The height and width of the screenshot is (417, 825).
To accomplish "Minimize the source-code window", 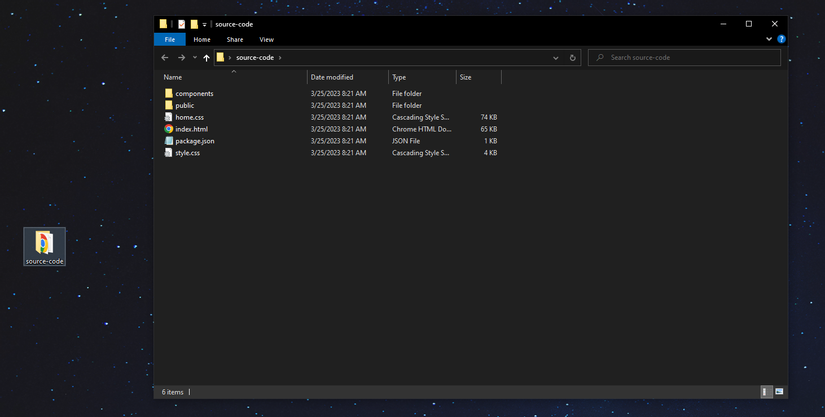I will (723, 24).
